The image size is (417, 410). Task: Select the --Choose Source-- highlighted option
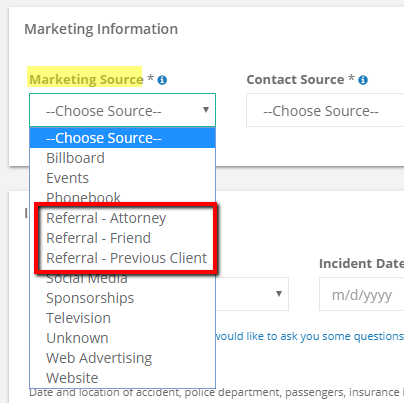click(x=123, y=138)
